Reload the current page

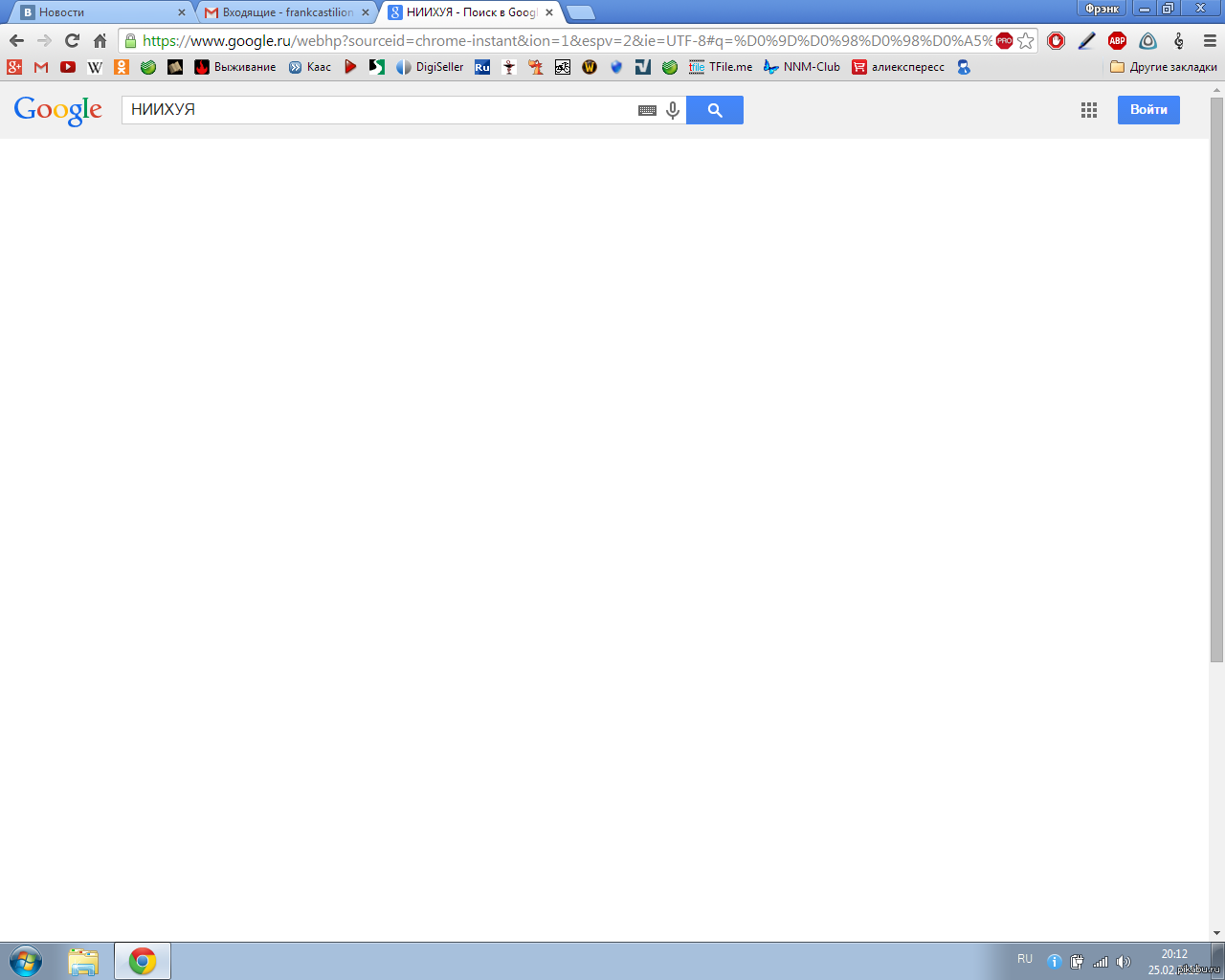click(x=72, y=40)
